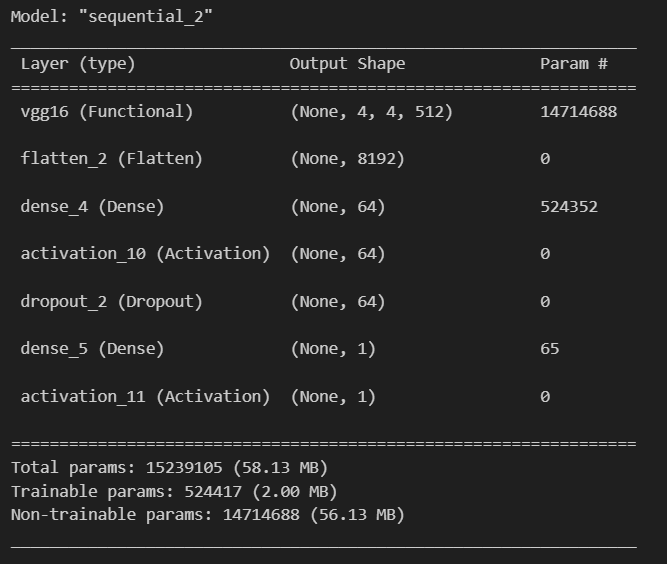The height and width of the screenshot is (564, 667).
Task: Click the 65 param value of dense_5
Action: [x=550, y=349]
